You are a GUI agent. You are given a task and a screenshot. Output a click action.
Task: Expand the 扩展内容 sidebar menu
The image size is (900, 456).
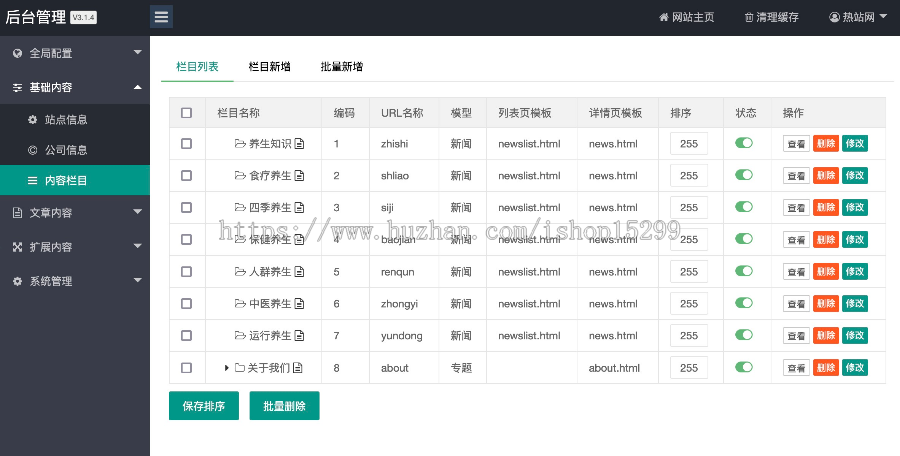(x=138, y=246)
